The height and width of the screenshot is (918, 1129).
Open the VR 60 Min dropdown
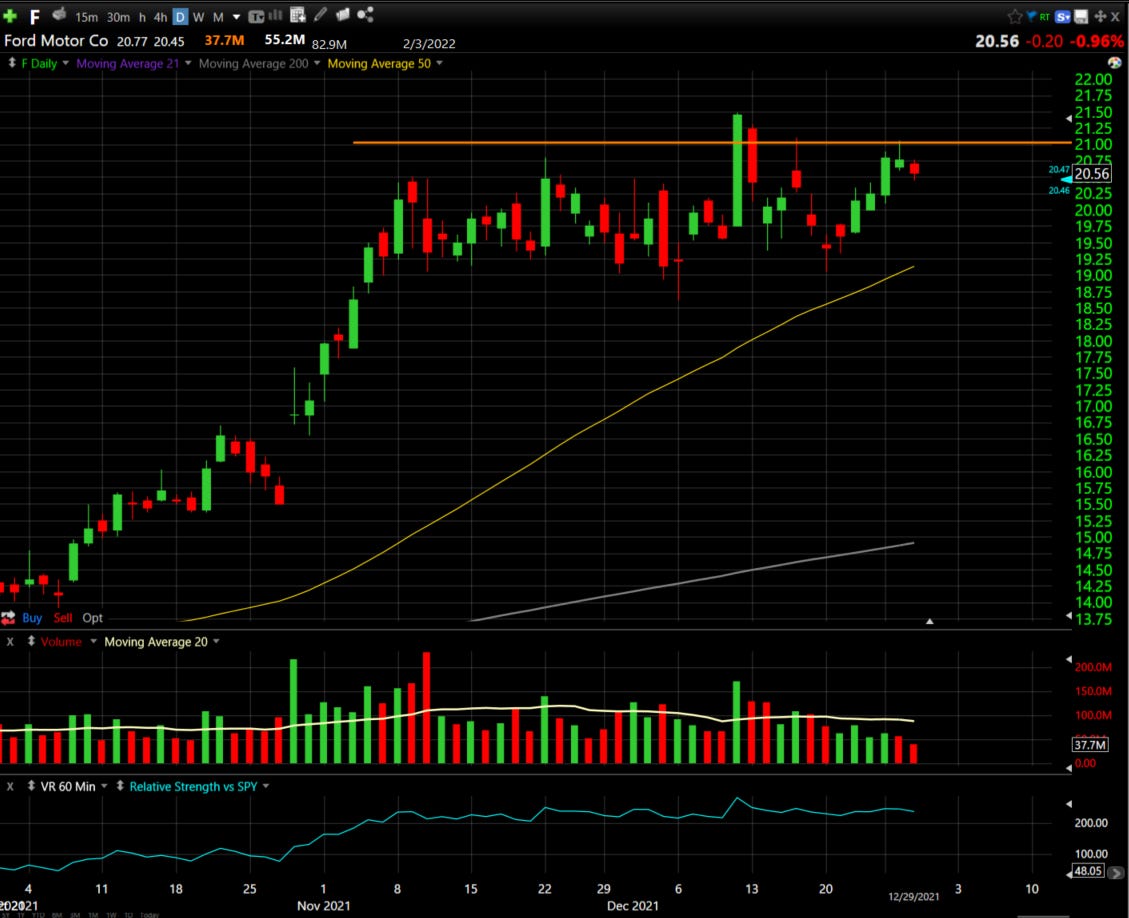tap(104, 786)
